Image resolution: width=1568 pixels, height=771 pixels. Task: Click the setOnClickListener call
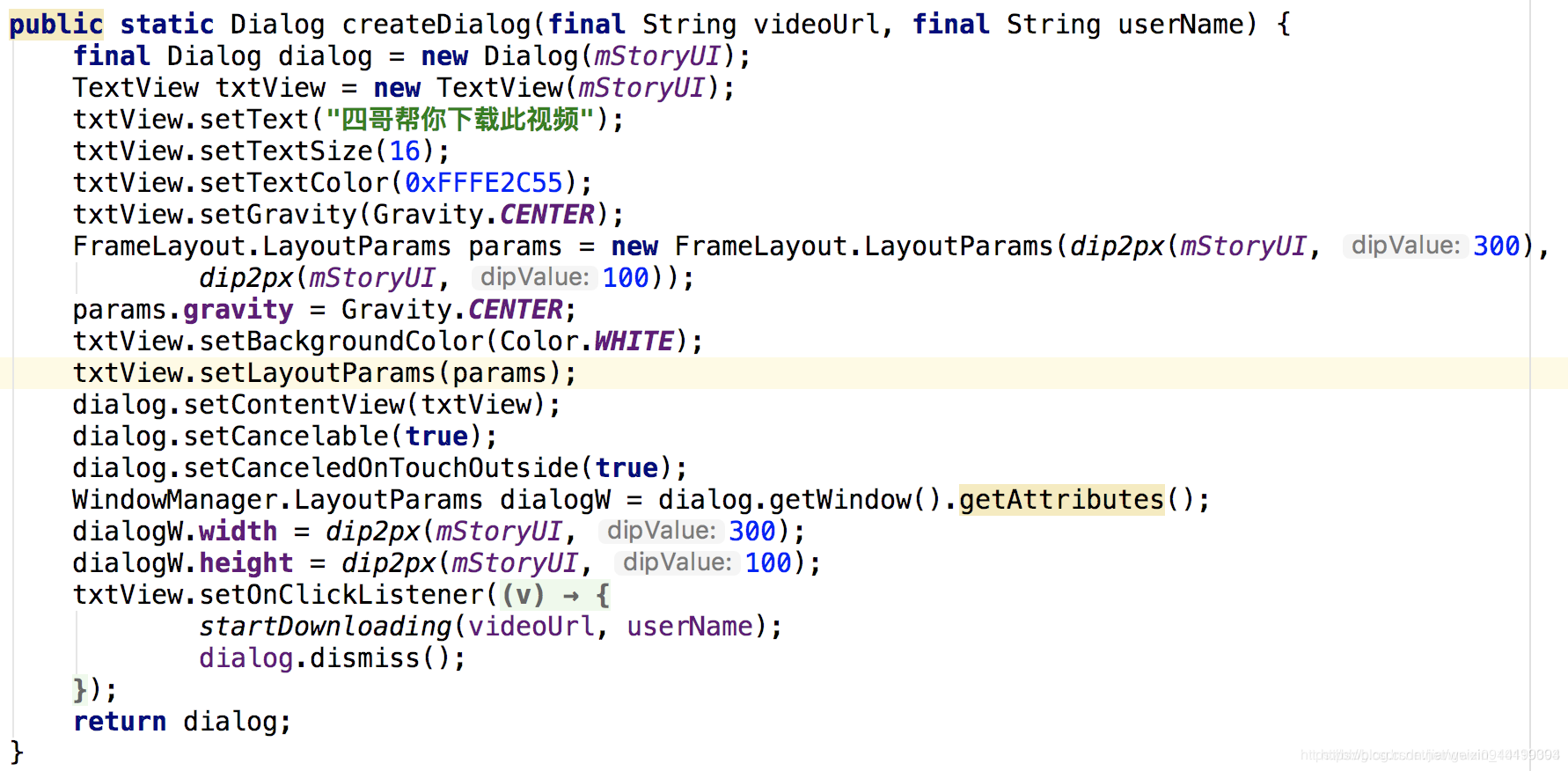(341, 594)
